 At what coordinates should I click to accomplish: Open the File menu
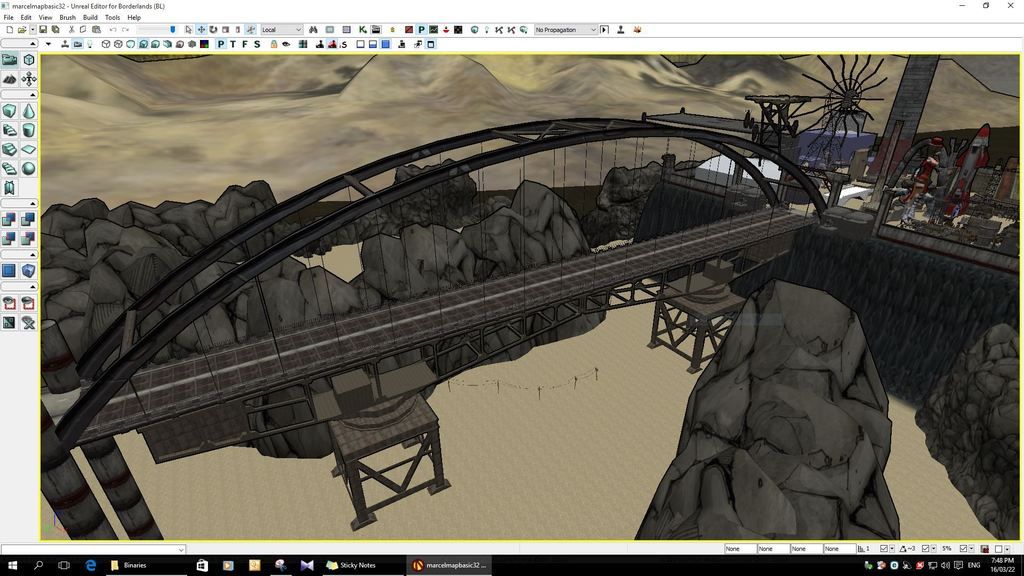point(8,18)
